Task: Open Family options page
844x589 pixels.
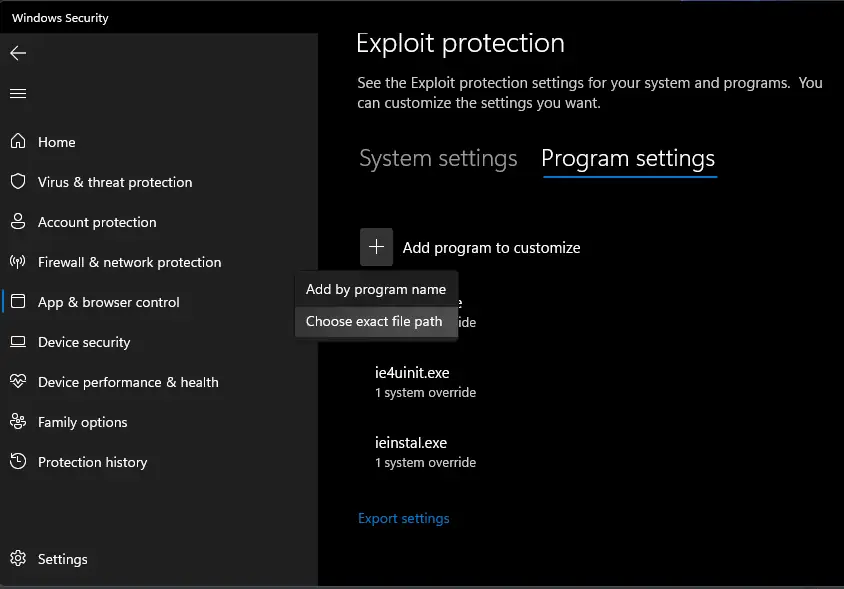Action: [82, 422]
